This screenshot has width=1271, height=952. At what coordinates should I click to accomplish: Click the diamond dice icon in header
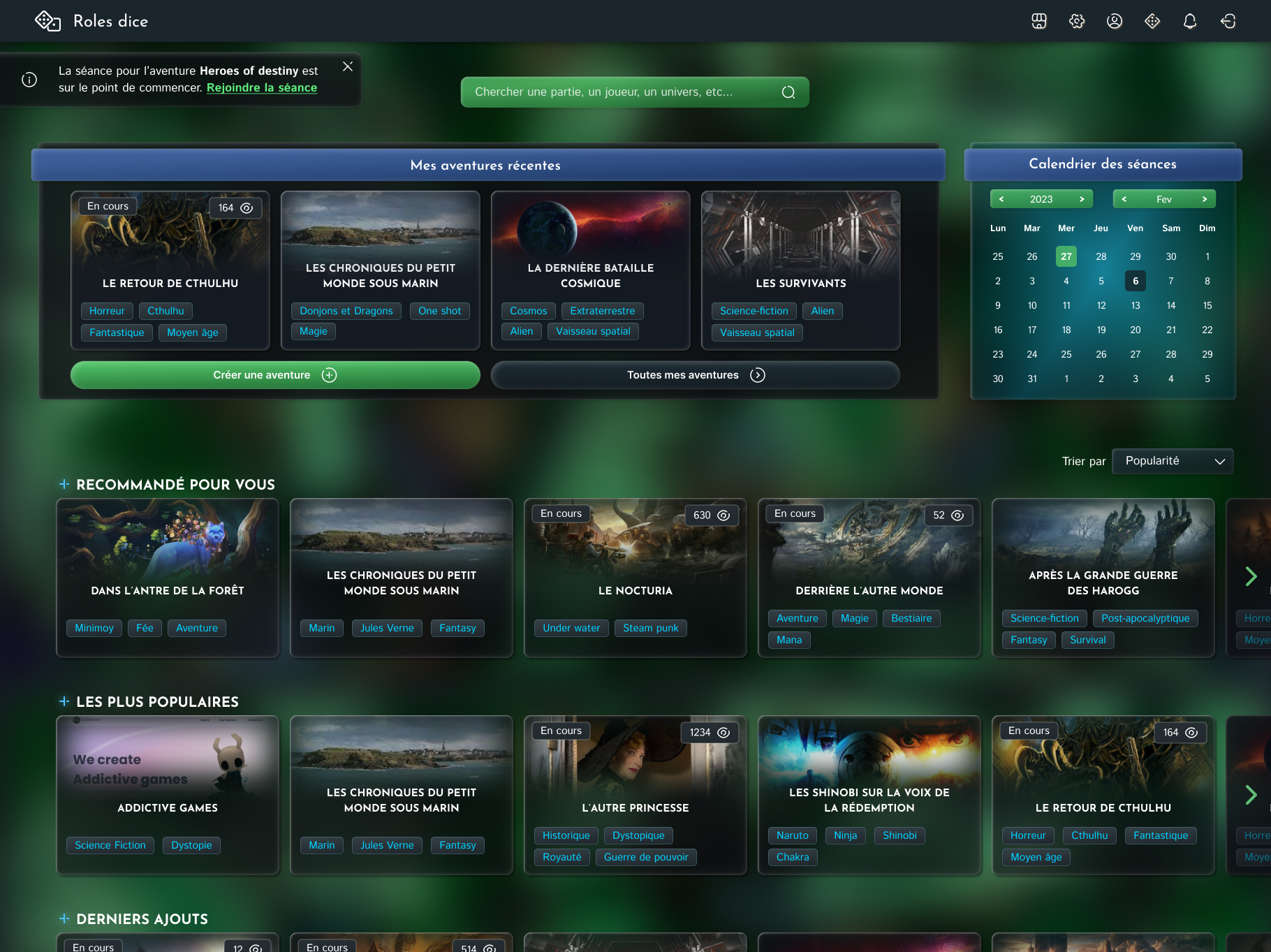pyautogui.click(x=1152, y=21)
